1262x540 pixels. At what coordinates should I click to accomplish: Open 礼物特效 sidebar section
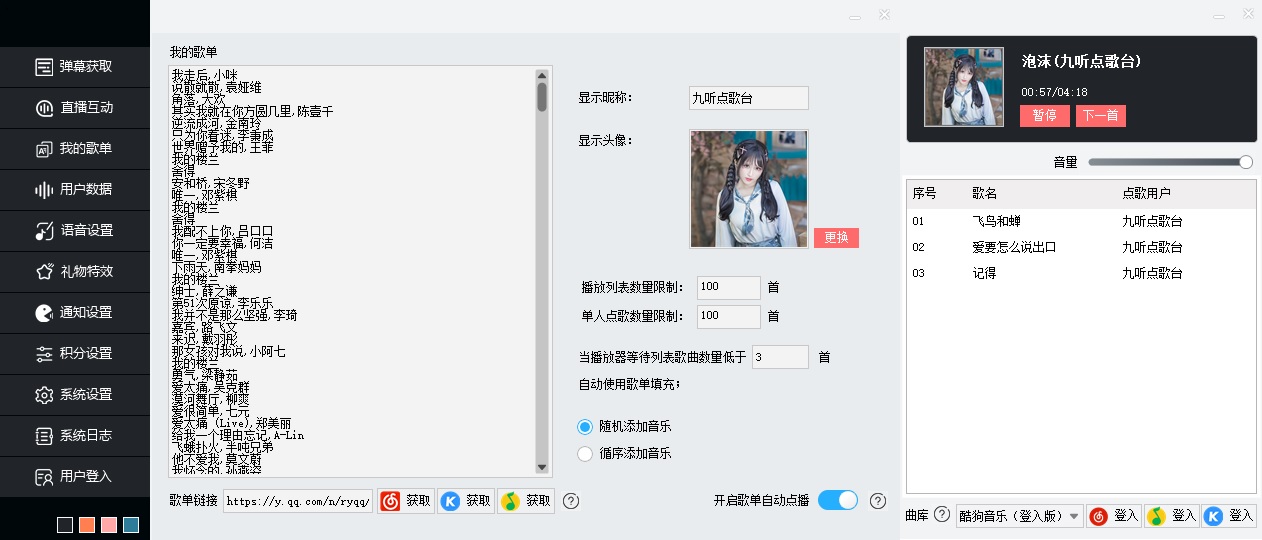click(75, 272)
